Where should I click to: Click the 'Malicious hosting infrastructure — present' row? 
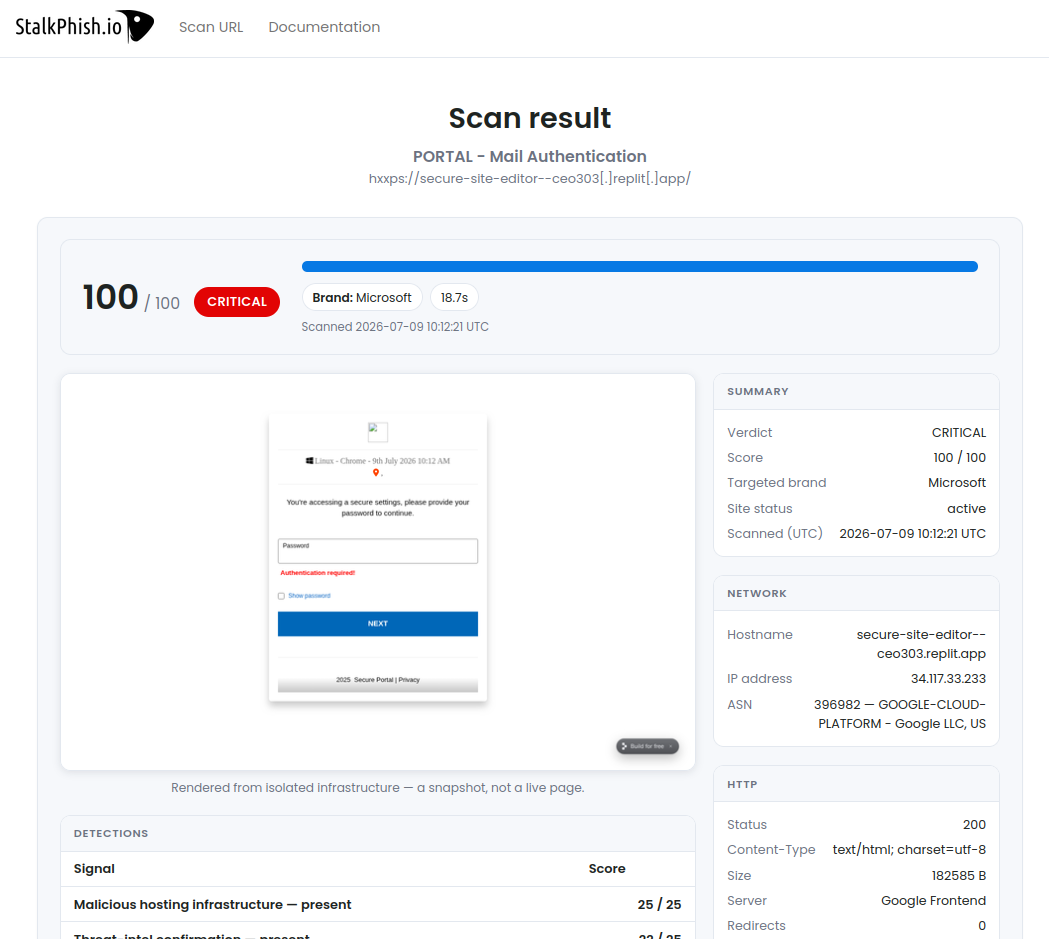coord(377,904)
